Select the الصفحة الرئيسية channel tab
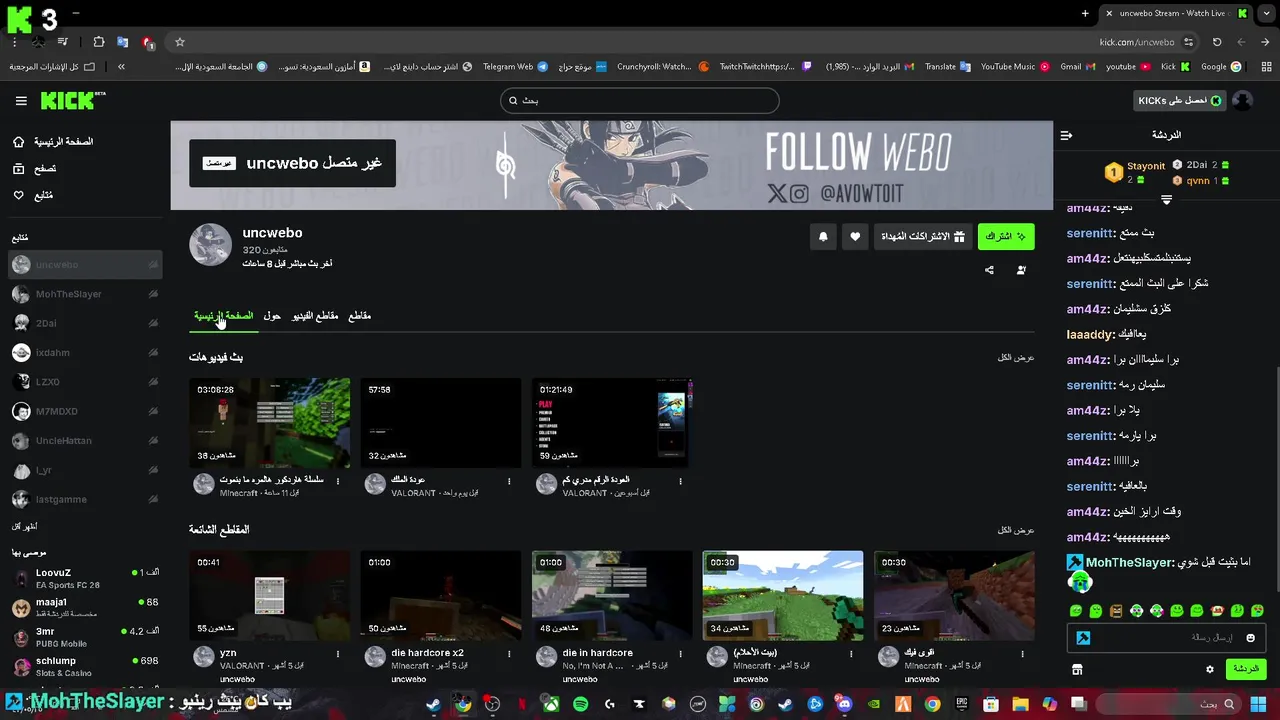 tap(223, 316)
